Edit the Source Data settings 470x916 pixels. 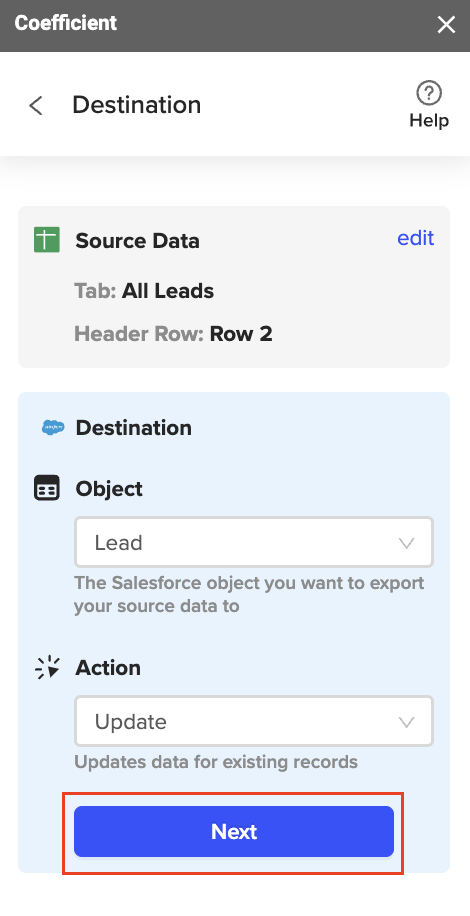[416, 238]
